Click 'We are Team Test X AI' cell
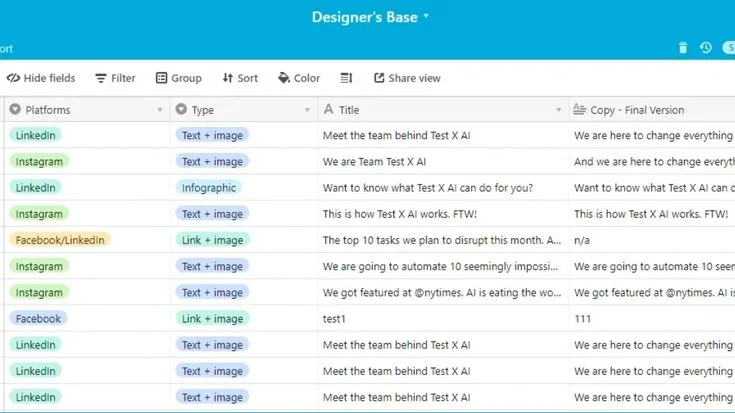735x413 pixels. pyautogui.click(x=443, y=161)
